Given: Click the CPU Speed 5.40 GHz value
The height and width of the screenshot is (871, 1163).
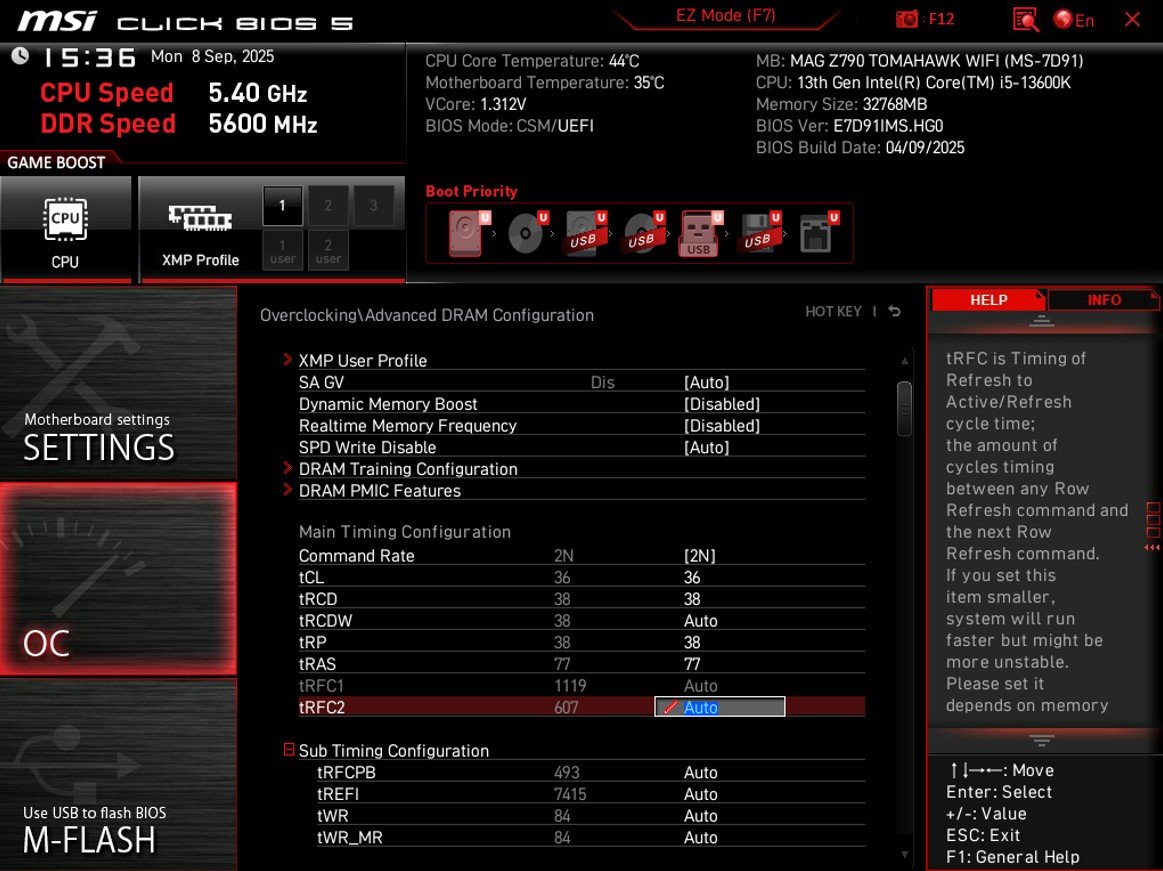Looking at the screenshot, I should pos(257,93).
